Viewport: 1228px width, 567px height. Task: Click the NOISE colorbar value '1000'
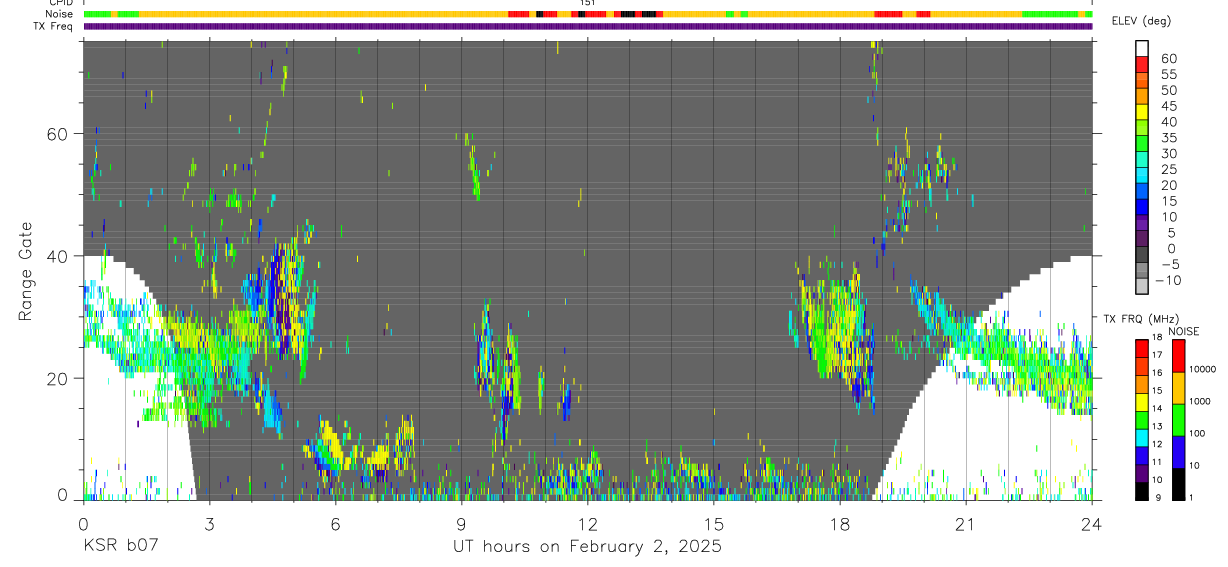point(1201,402)
